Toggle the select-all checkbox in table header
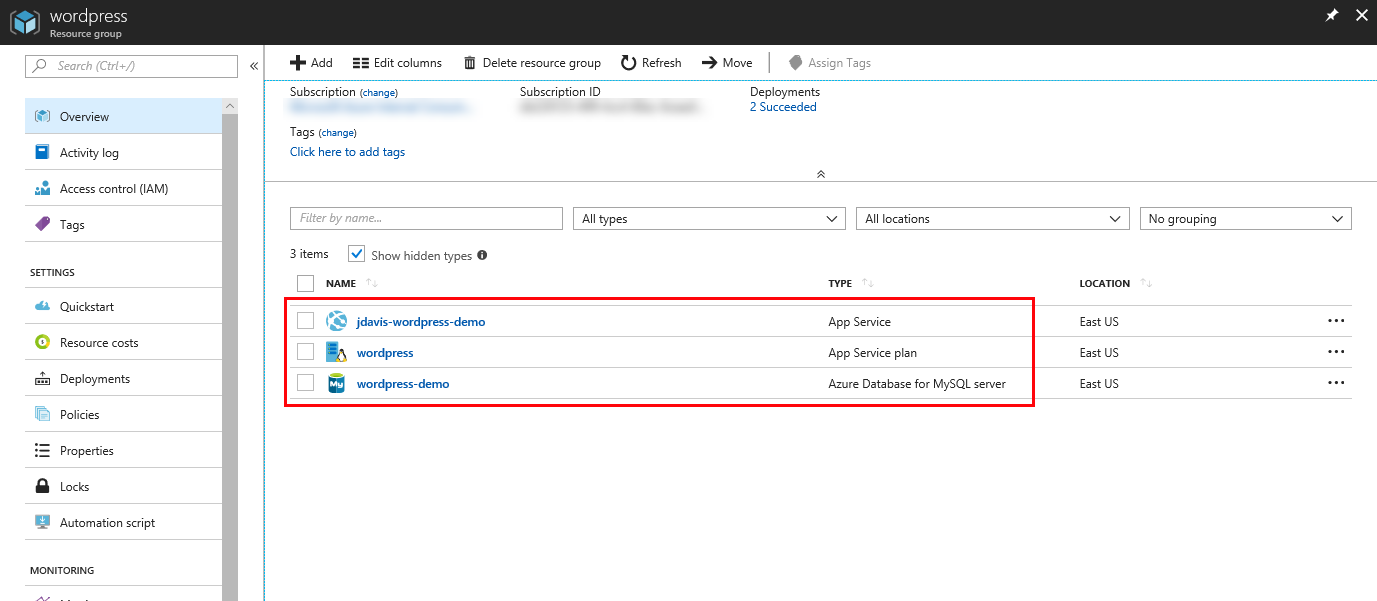This screenshot has width=1377, height=601. coord(306,284)
